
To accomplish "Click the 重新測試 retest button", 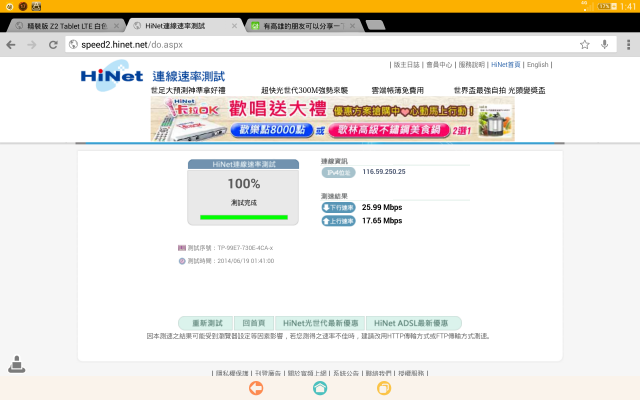I will point(205,323).
